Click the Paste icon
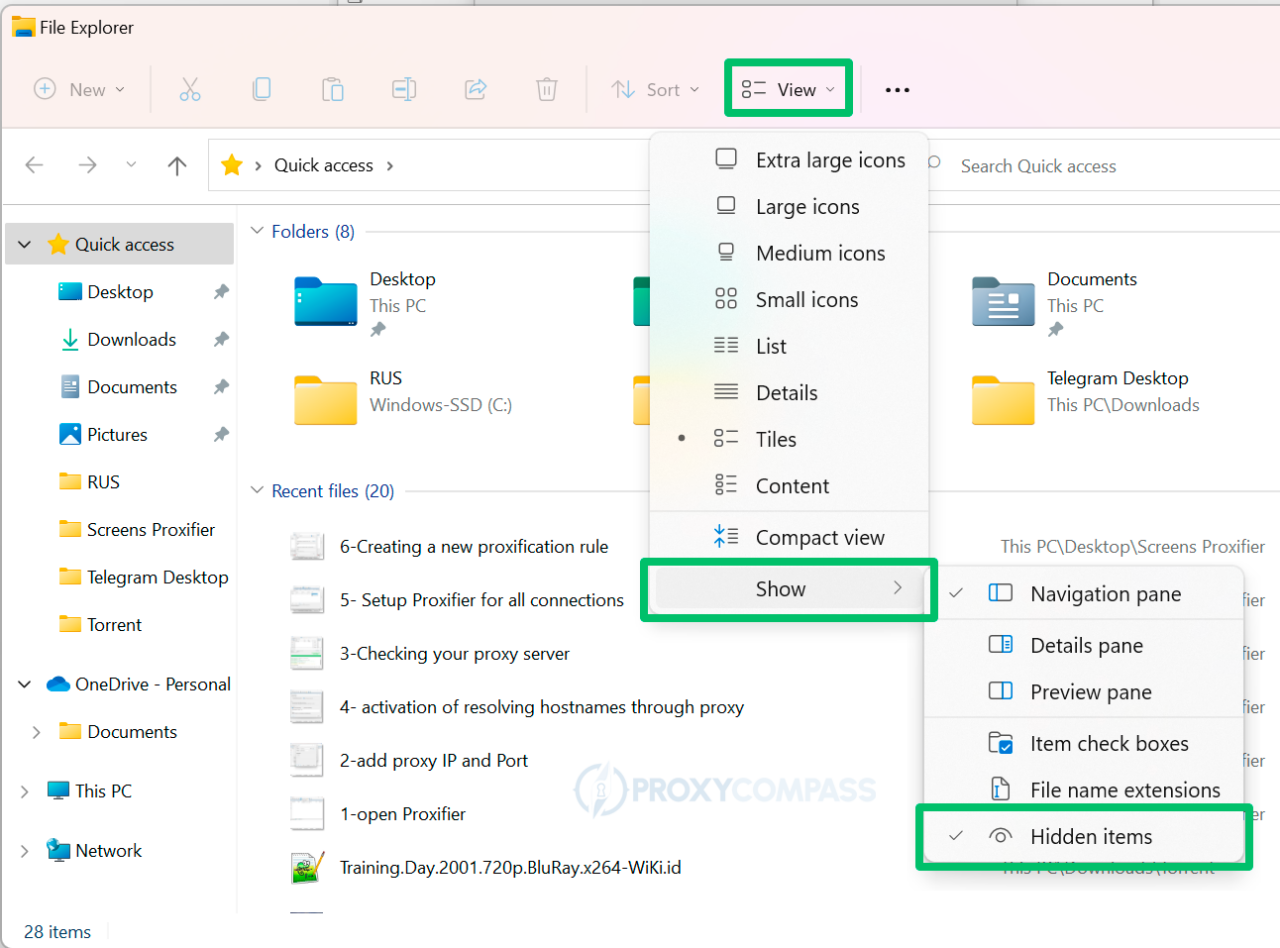The width and height of the screenshot is (1280, 948). point(333,89)
